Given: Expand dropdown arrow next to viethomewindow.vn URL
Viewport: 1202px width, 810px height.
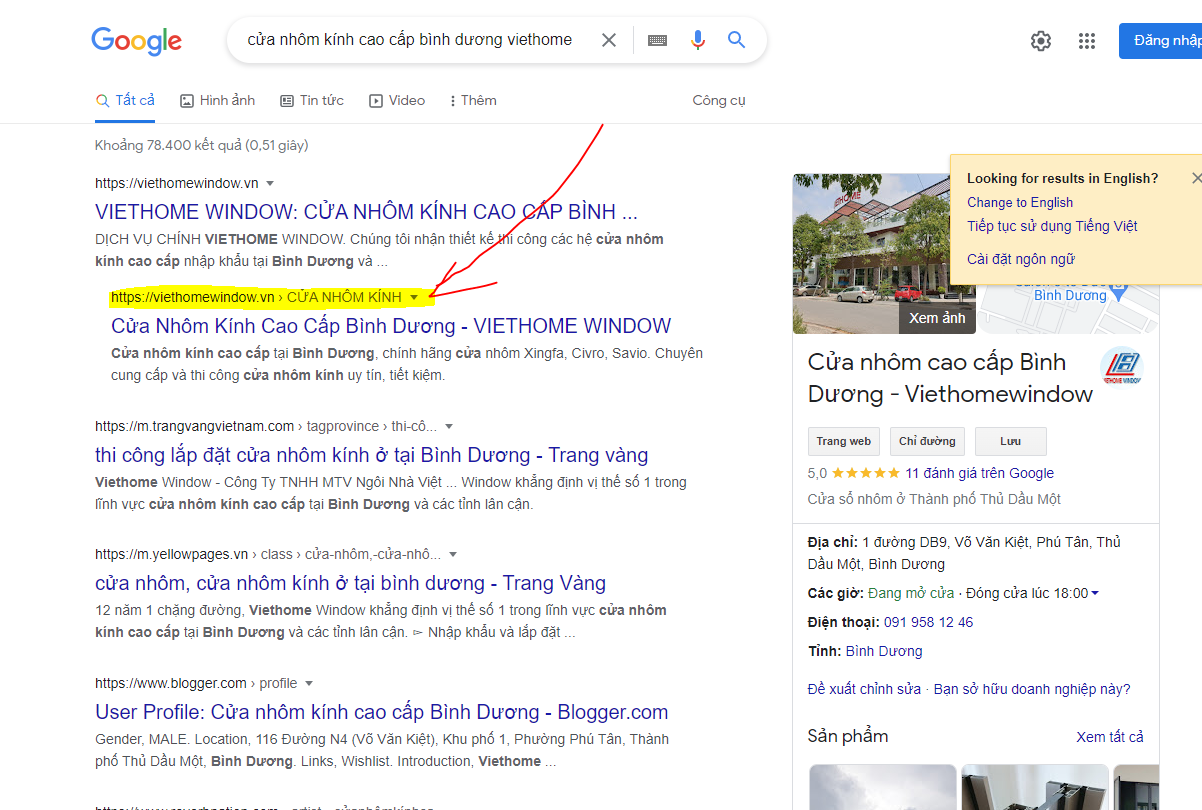Looking at the screenshot, I should (x=270, y=184).
